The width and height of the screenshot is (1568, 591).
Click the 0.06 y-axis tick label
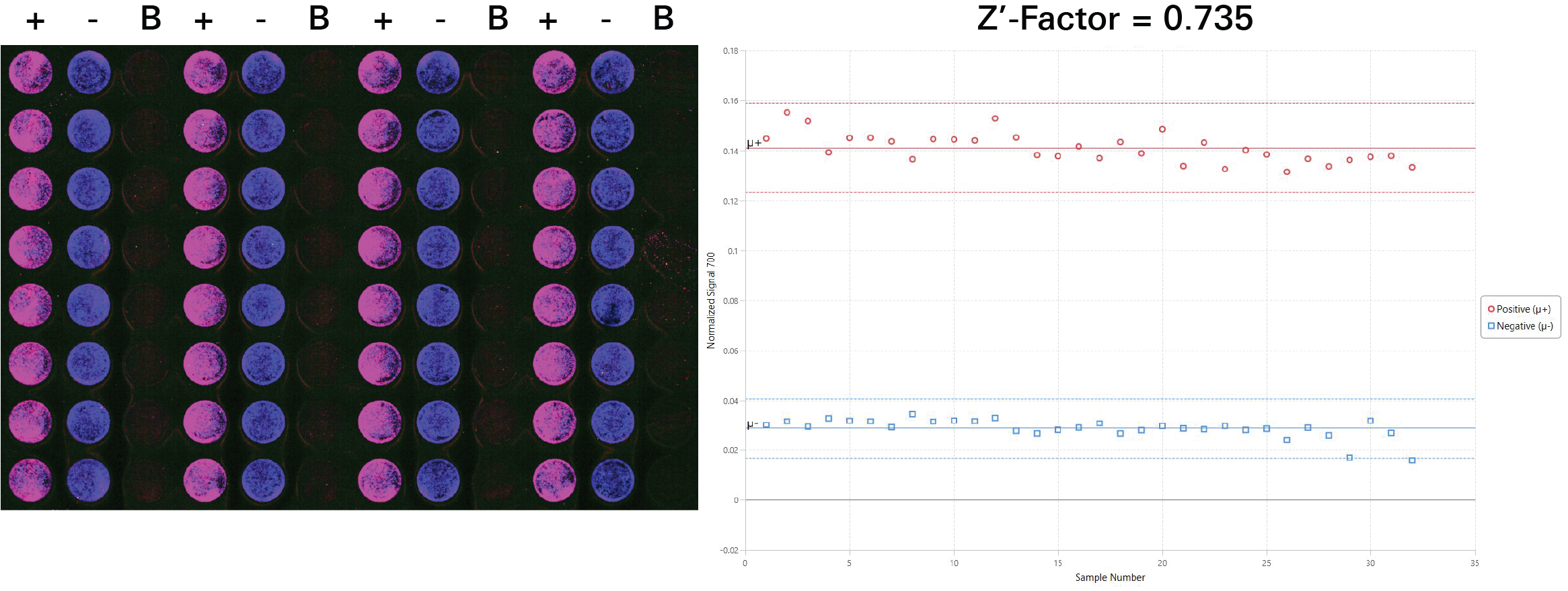click(731, 351)
